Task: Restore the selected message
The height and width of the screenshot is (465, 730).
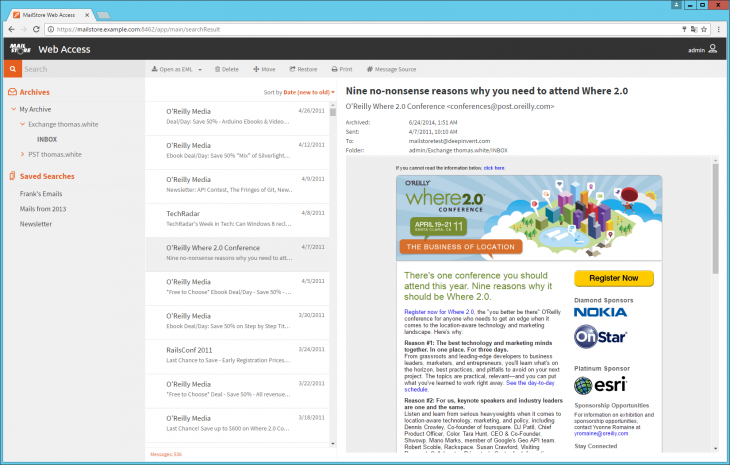Action: (x=303, y=69)
